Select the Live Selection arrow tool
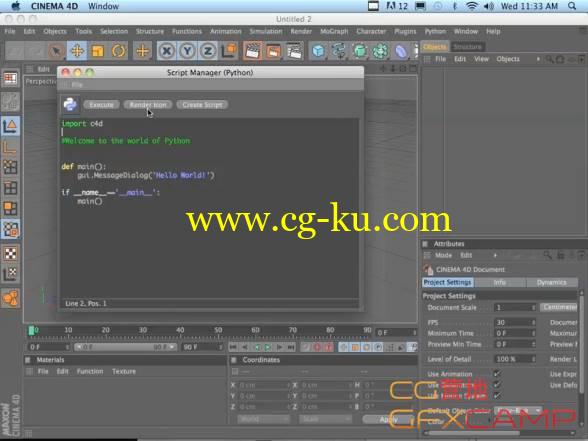 coord(56,51)
